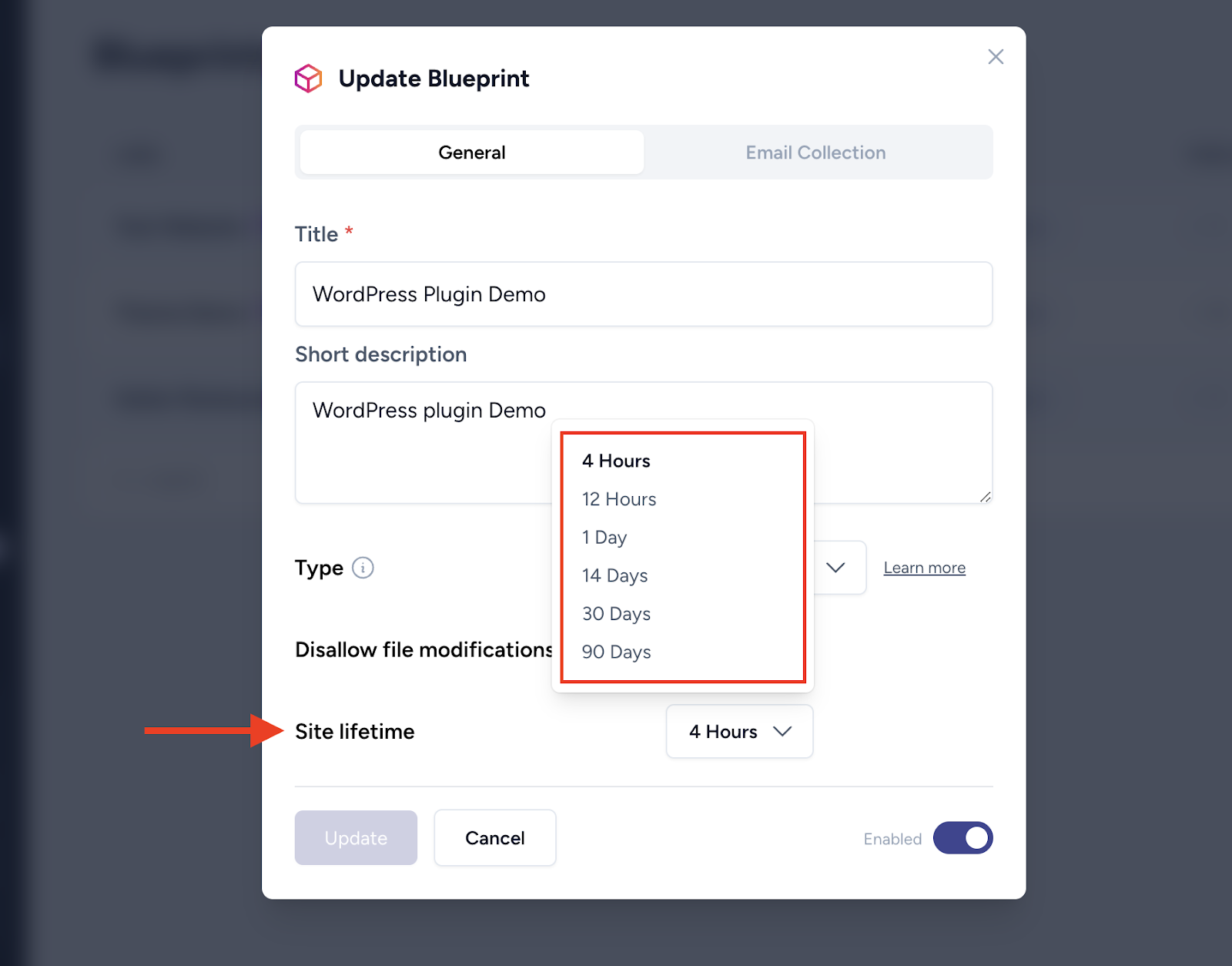Choose 12 Hours site lifetime option
Viewport: 1232px width, 966px height.
click(619, 499)
